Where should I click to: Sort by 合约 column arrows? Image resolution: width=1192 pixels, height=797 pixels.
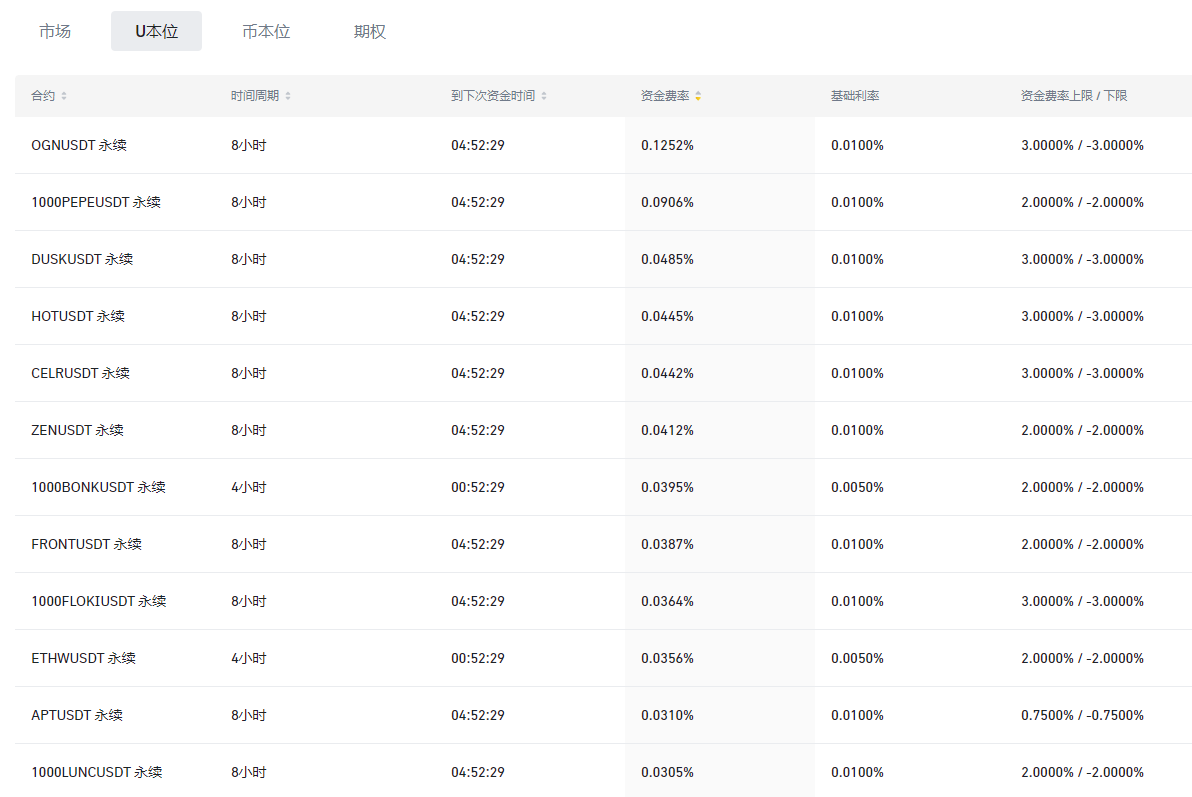click(64, 96)
